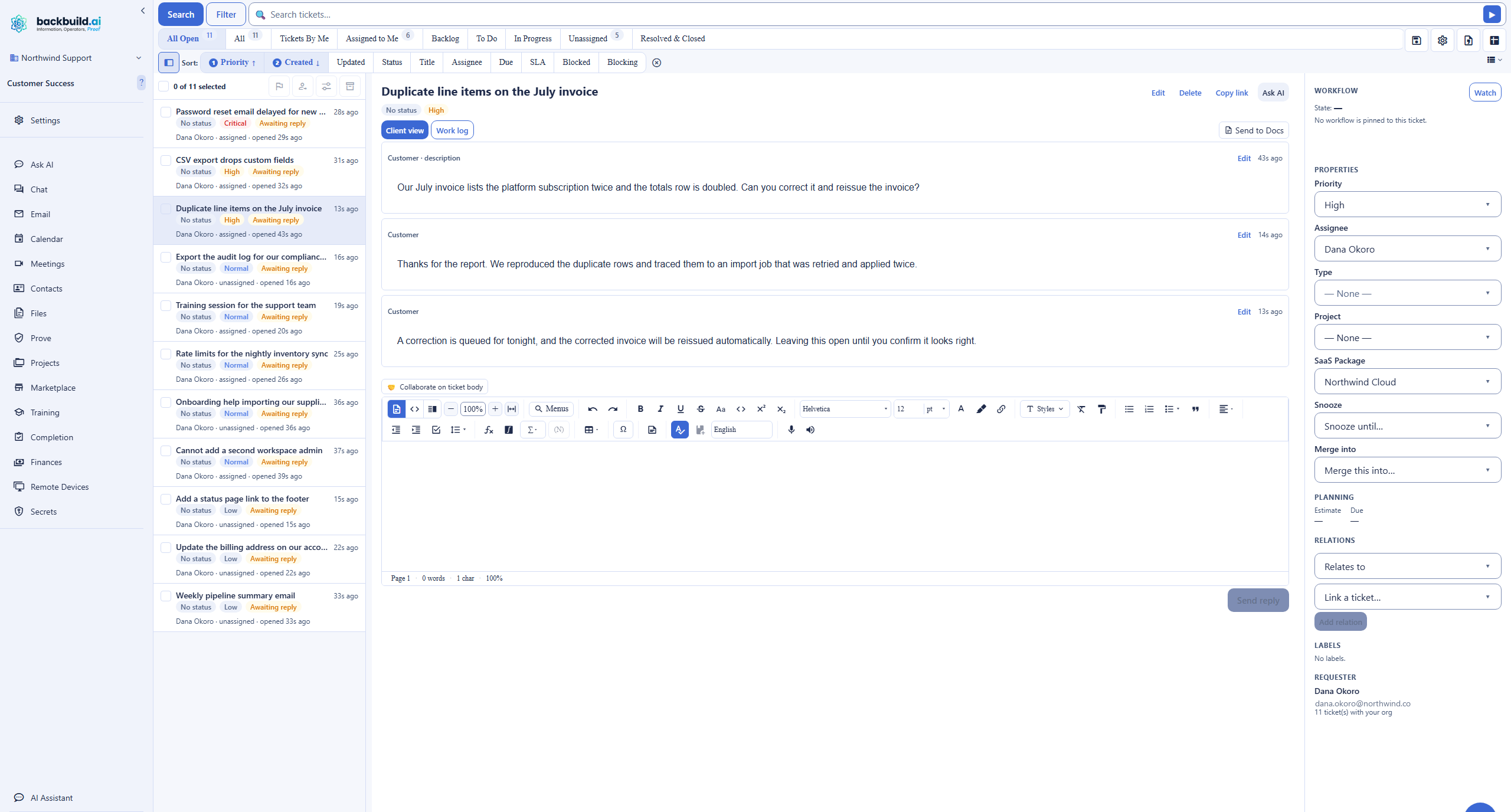The width and height of the screenshot is (1511, 812).
Task: Open view settings gear icon at top right
Action: [1443, 40]
